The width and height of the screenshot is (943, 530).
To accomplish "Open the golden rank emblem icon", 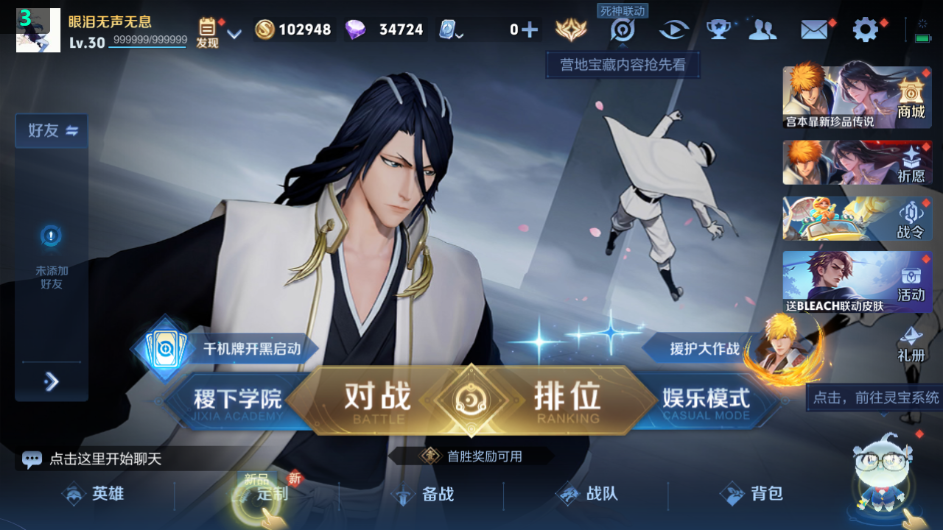I will (x=571, y=29).
